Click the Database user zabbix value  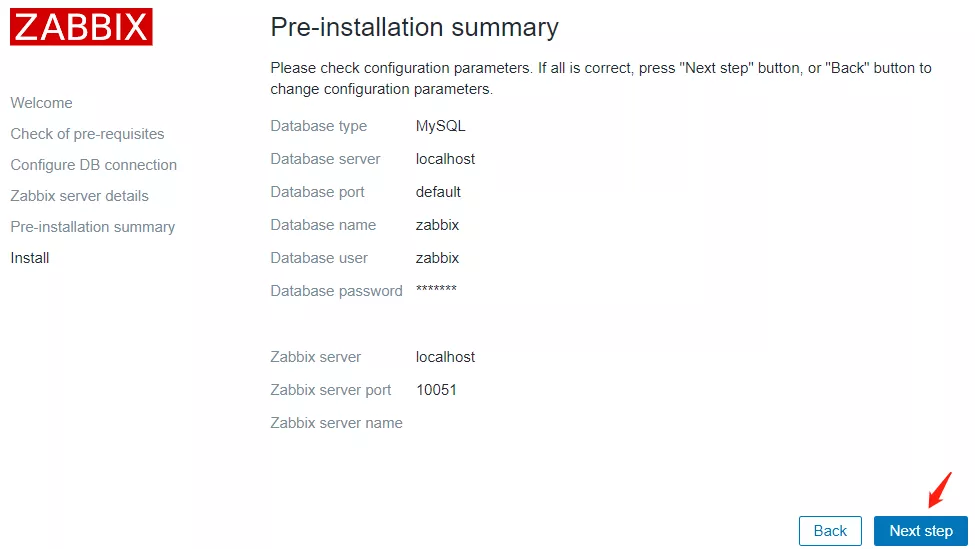click(x=437, y=258)
